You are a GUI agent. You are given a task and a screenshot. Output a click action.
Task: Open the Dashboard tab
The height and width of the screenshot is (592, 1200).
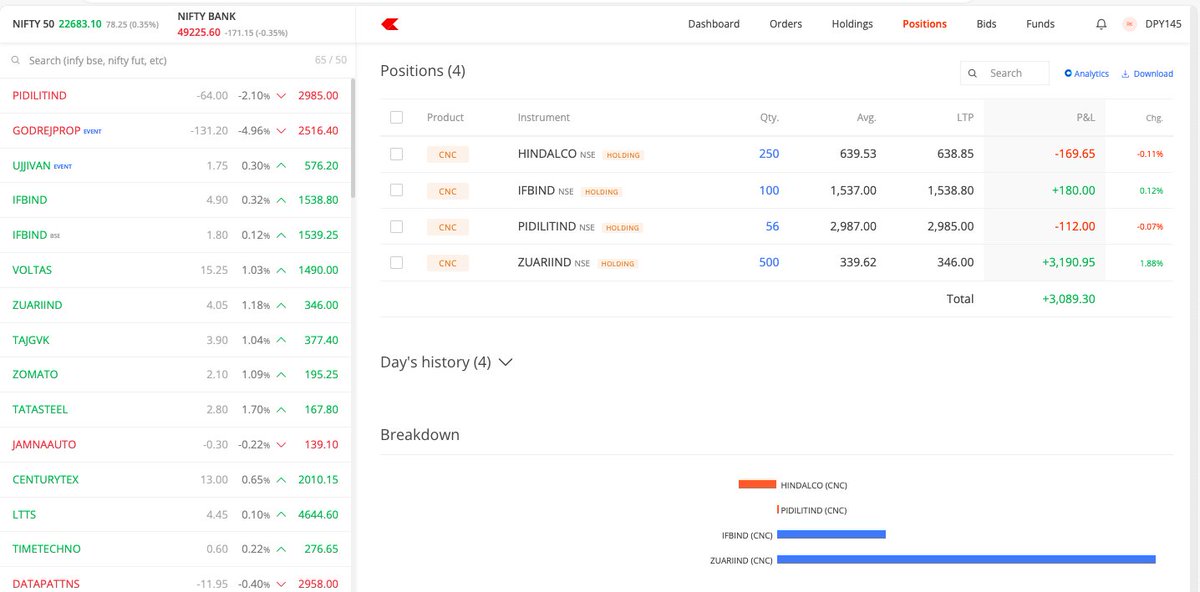coord(714,24)
